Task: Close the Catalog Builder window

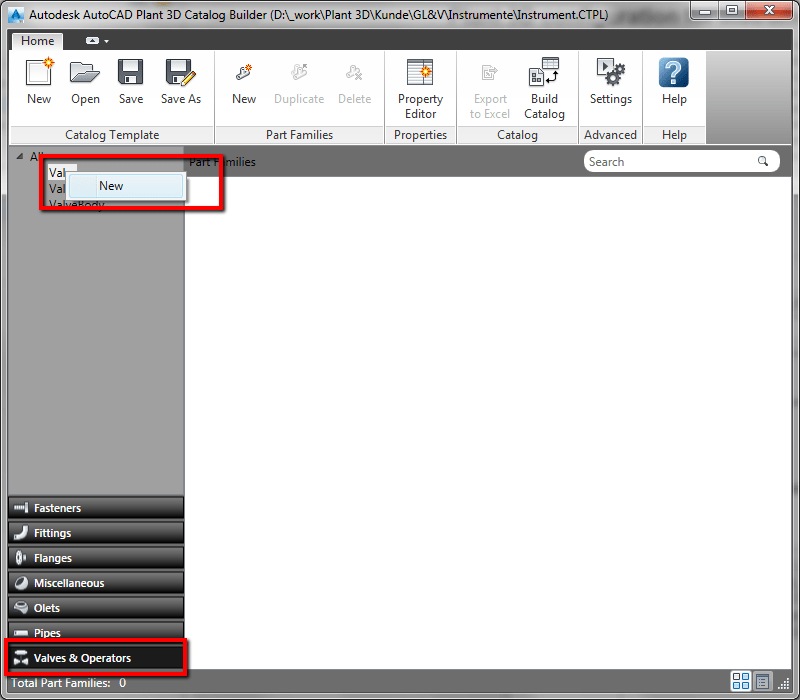Action: (769, 10)
